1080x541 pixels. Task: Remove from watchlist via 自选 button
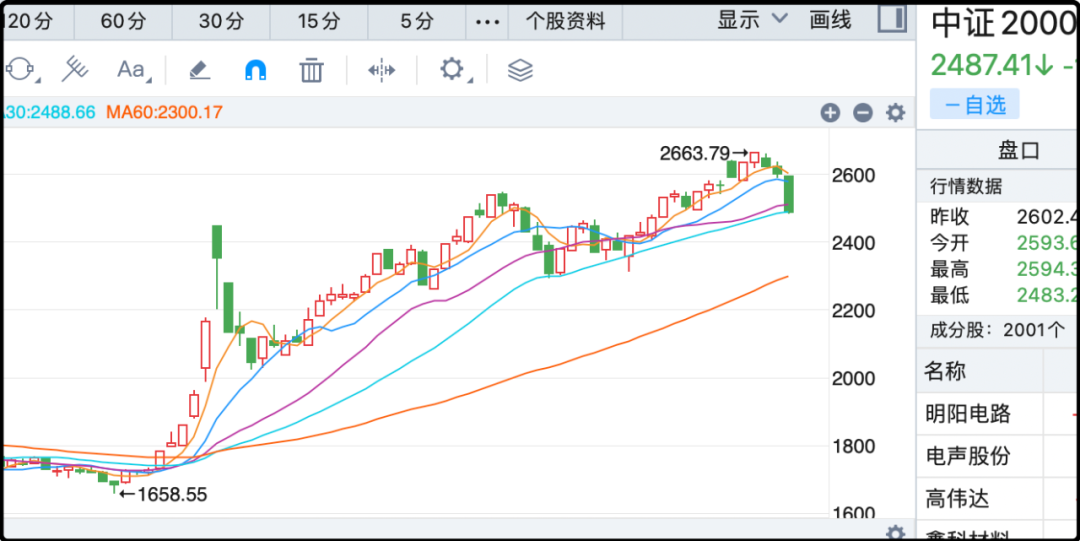975,104
